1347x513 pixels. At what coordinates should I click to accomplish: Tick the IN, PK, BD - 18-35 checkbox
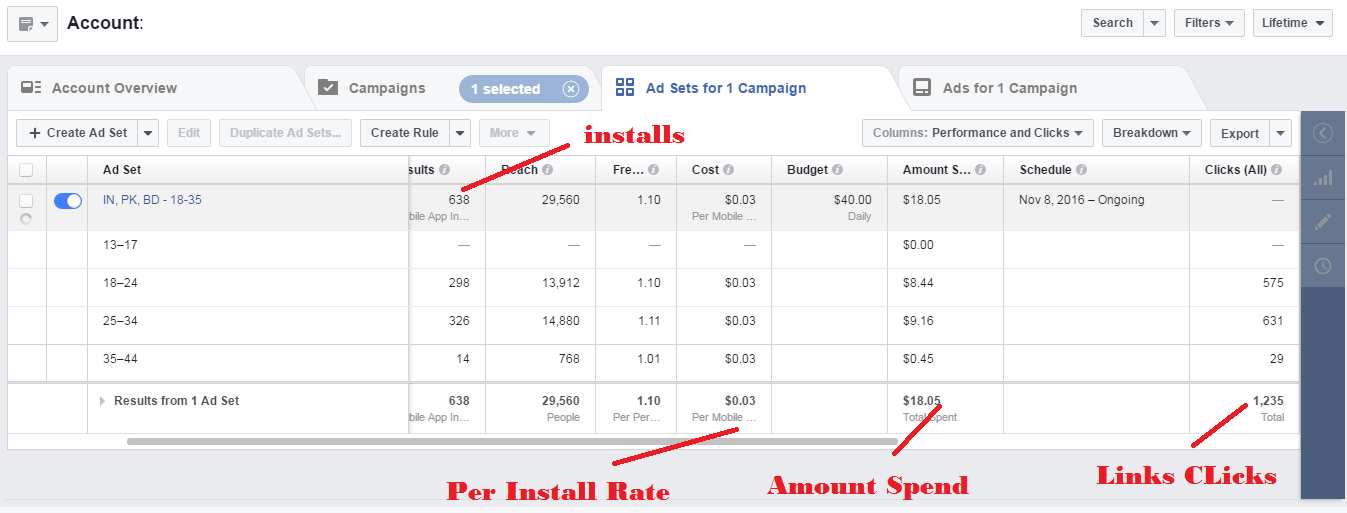(26, 201)
